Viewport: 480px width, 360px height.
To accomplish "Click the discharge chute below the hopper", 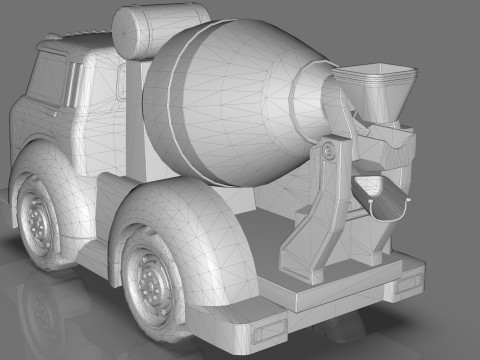I will coord(380,199).
